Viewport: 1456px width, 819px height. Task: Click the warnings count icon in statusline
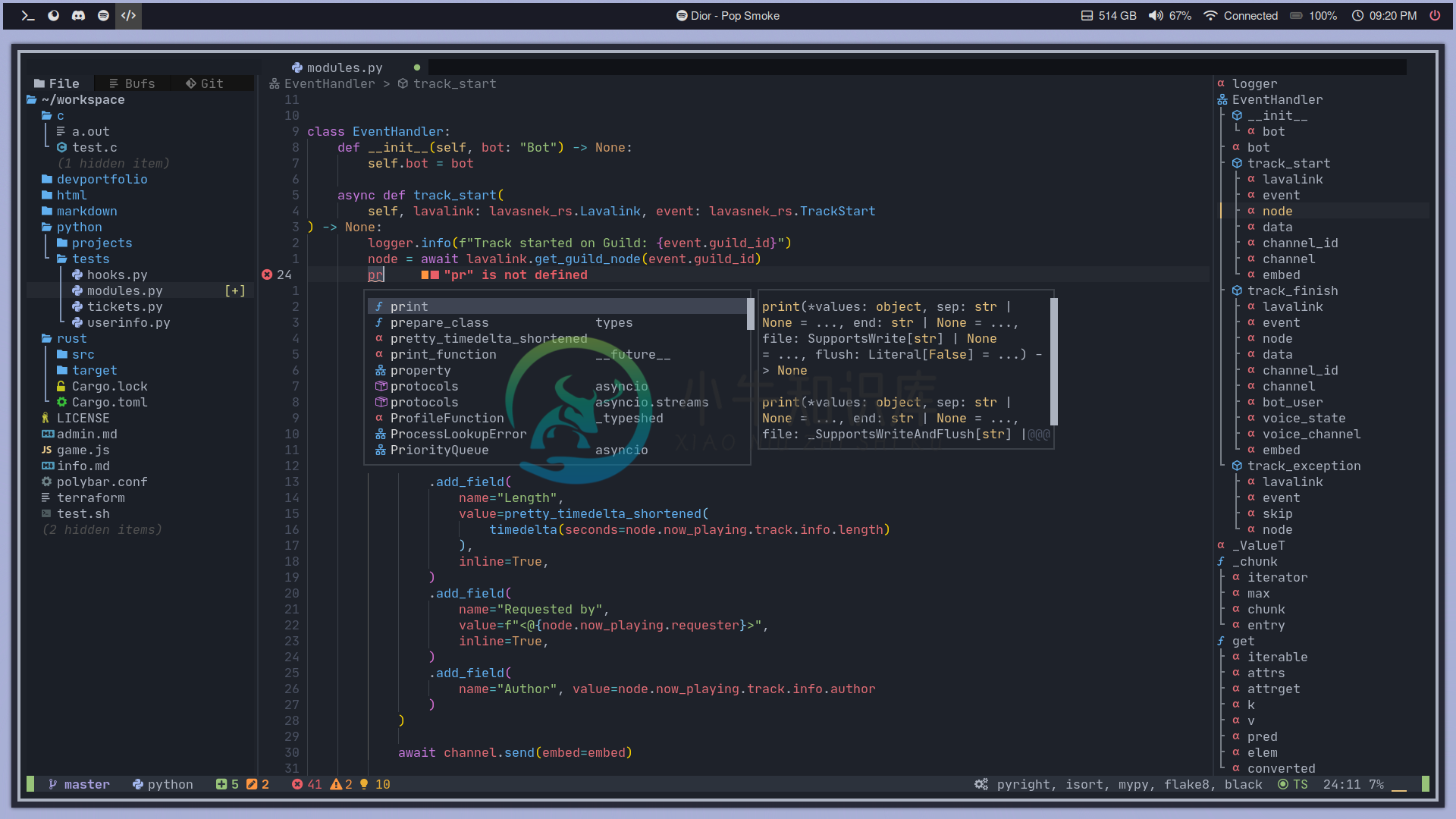336,784
